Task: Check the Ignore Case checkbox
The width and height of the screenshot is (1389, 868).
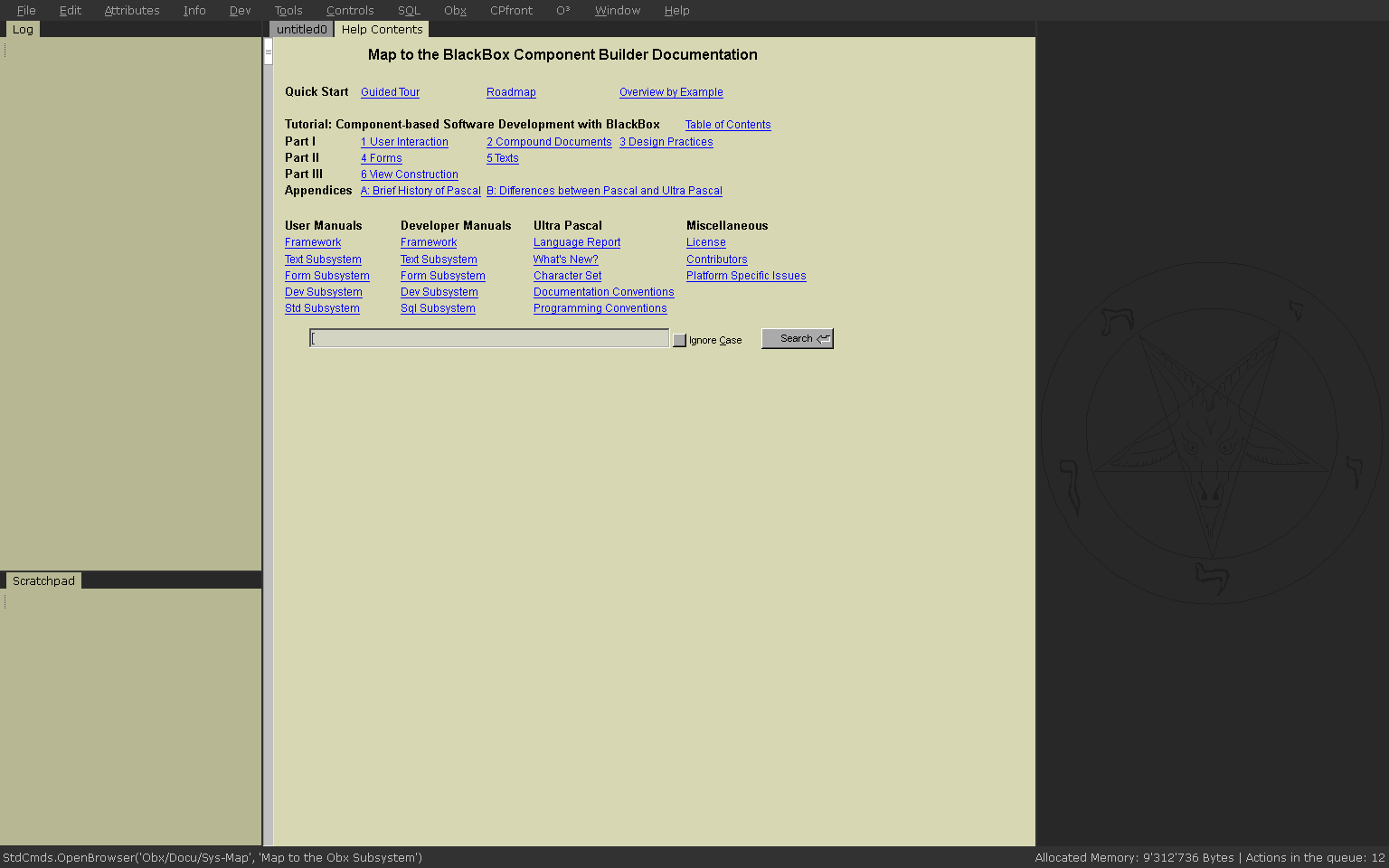Action: (x=679, y=340)
